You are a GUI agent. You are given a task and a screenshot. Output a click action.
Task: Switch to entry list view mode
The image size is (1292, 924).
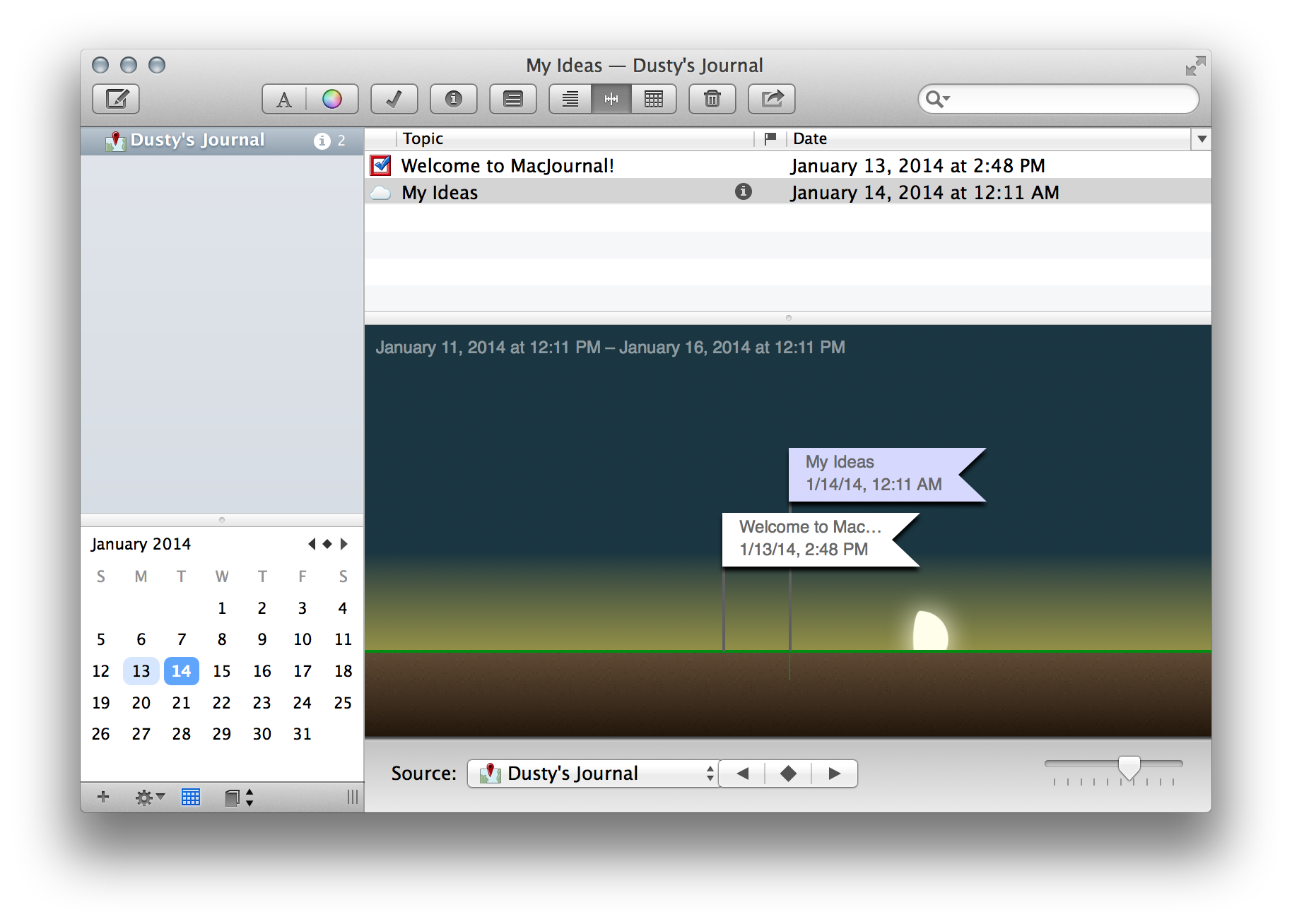tap(570, 100)
